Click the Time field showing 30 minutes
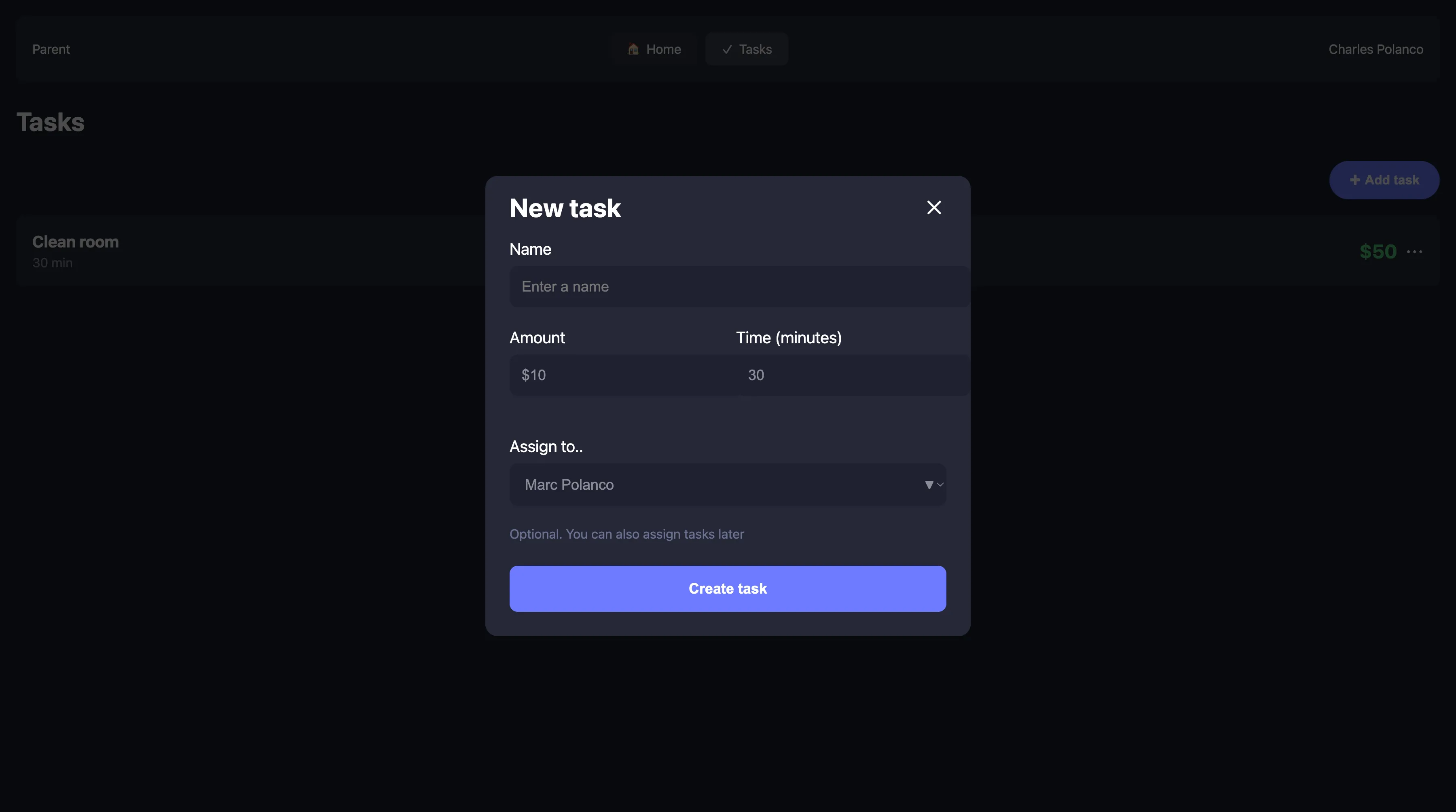1456x812 pixels. pyautogui.click(x=819, y=374)
